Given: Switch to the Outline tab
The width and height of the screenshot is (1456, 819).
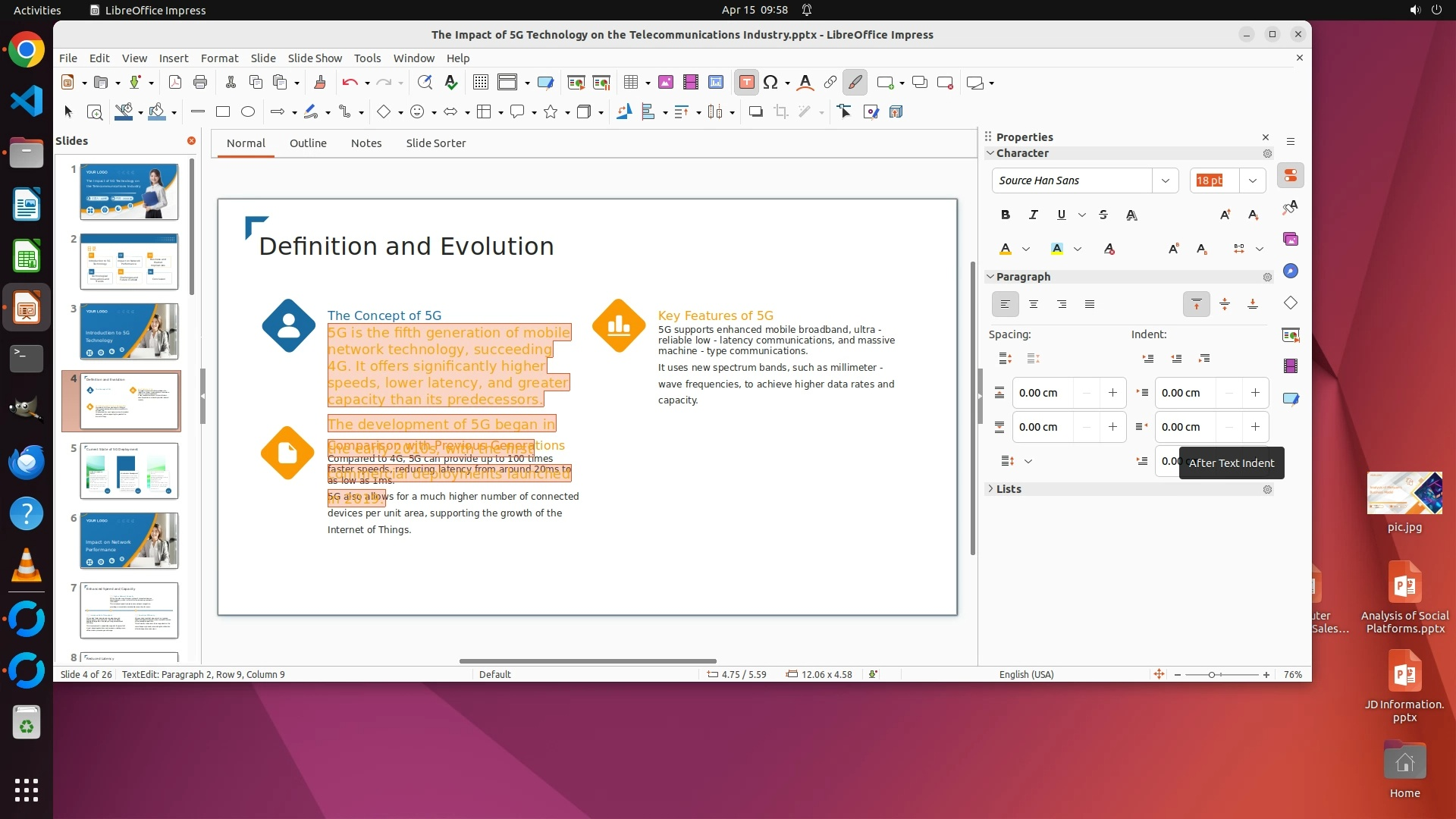Looking at the screenshot, I should pyautogui.click(x=308, y=143).
